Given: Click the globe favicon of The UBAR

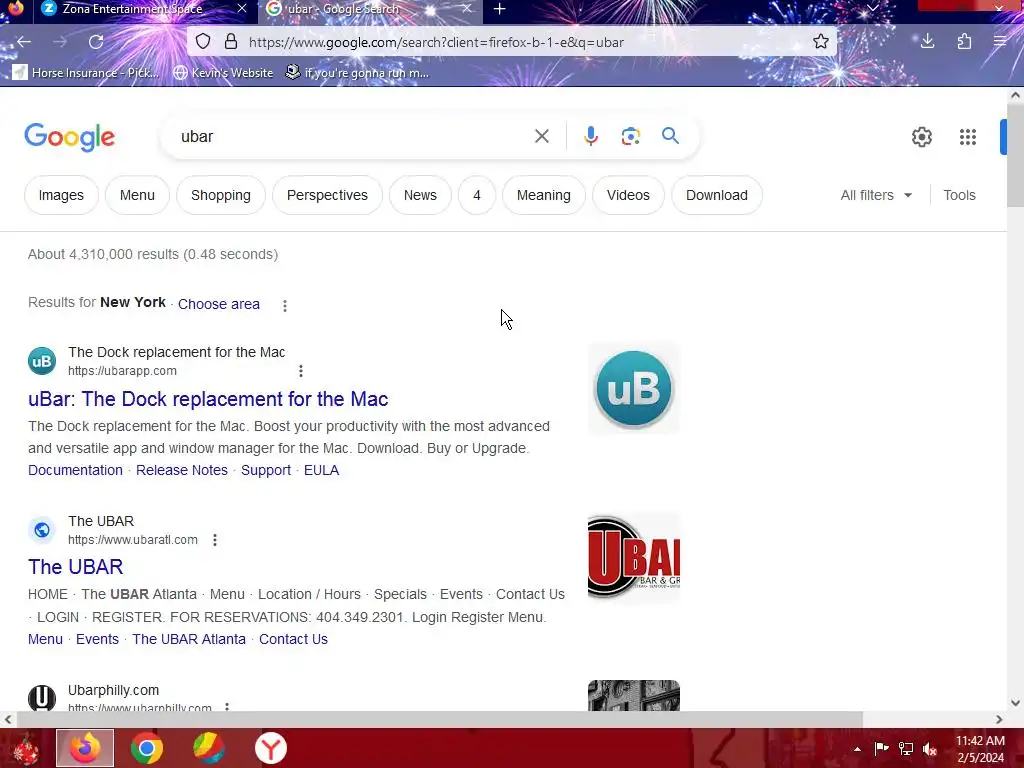Looking at the screenshot, I should click(x=42, y=530).
